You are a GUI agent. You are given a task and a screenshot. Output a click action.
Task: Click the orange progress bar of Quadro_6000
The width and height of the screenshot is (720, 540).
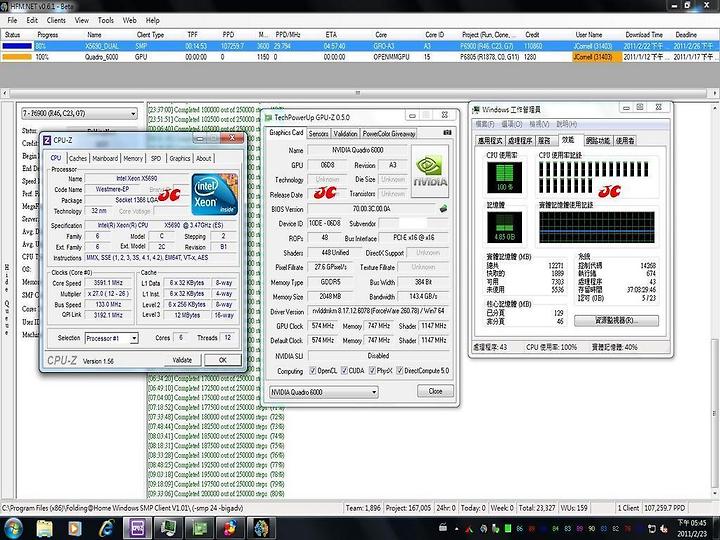(17, 57)
